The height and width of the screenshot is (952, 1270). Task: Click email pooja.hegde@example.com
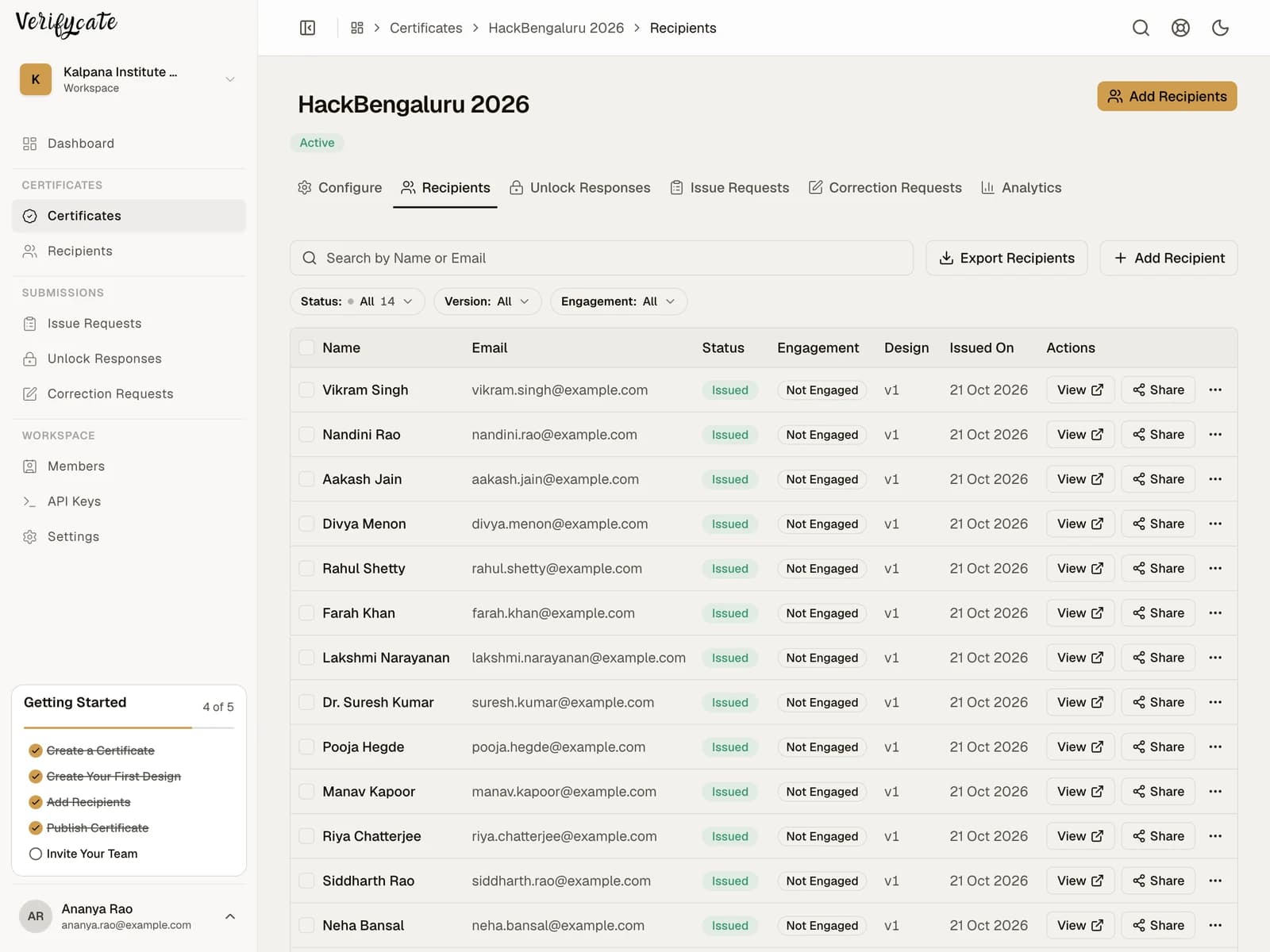tap(559, 747)
